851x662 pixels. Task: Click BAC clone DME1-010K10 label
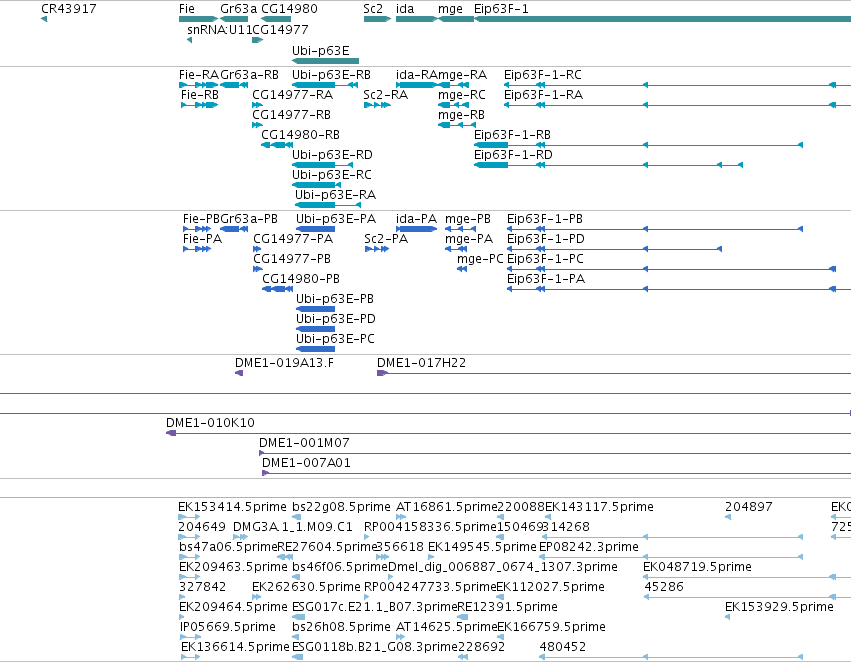[210, 423]
